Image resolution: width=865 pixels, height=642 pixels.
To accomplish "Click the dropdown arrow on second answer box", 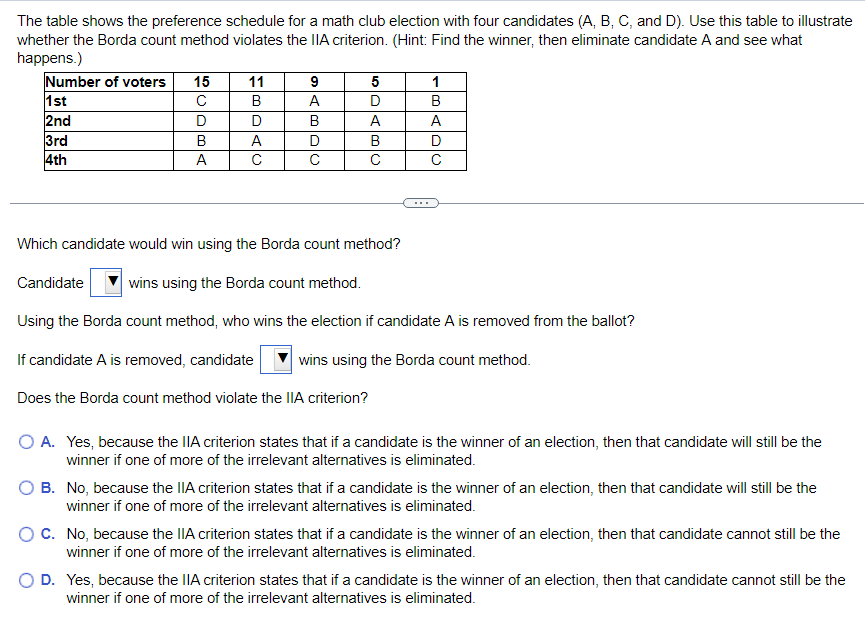I will click(283, 359).
